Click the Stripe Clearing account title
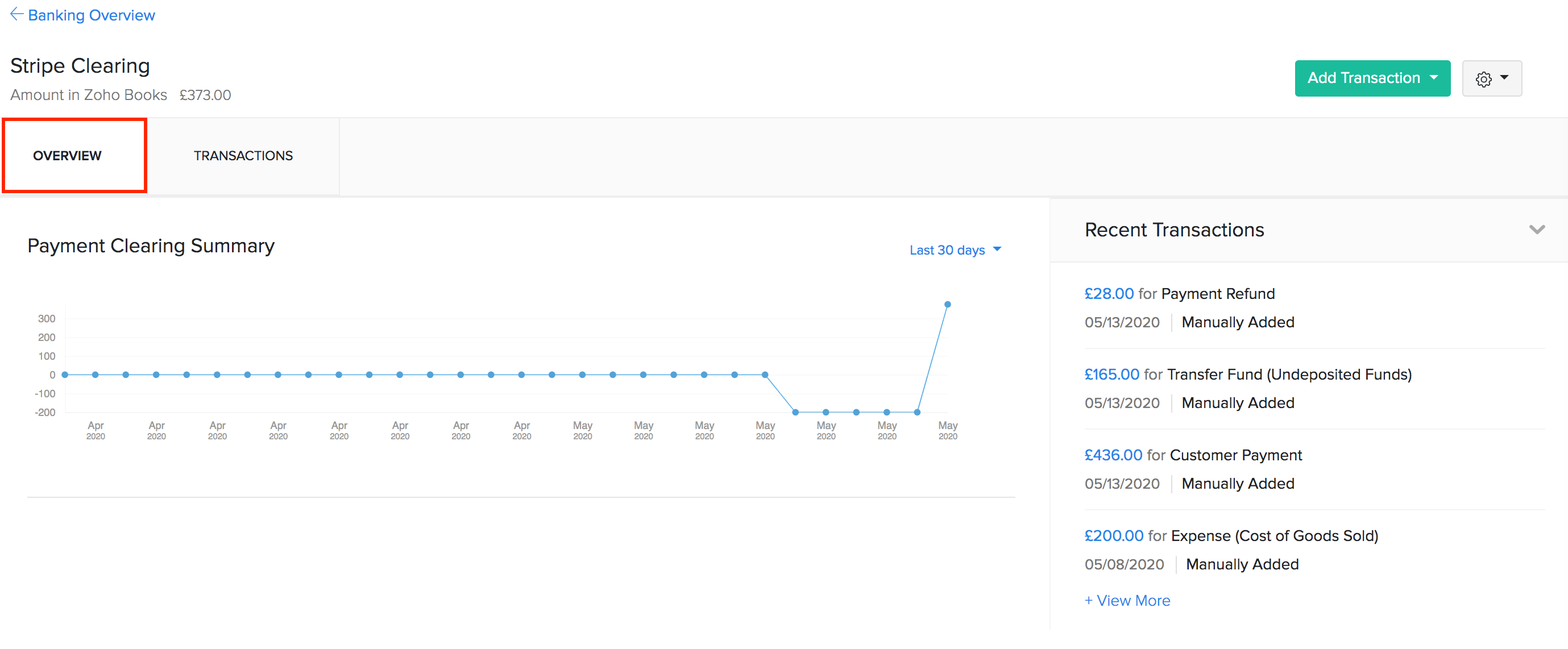 [80, 66]
